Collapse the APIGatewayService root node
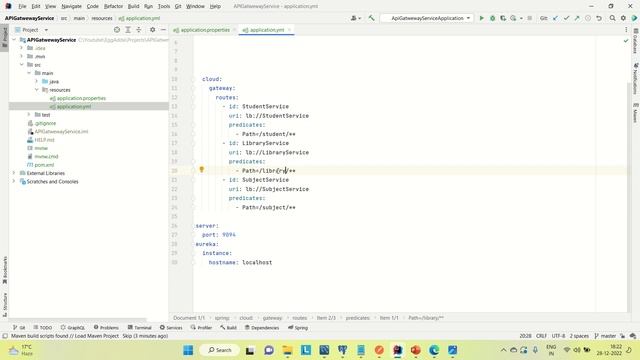 coord(14,40)
